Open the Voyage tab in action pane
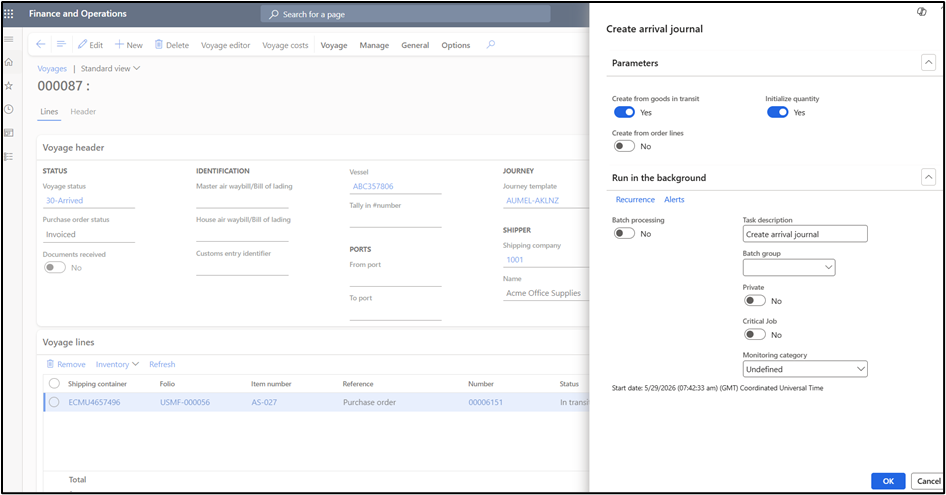Image resolution: width=946 pixels, height=495 pixels. pyautogui.click(x=334, y=45)
